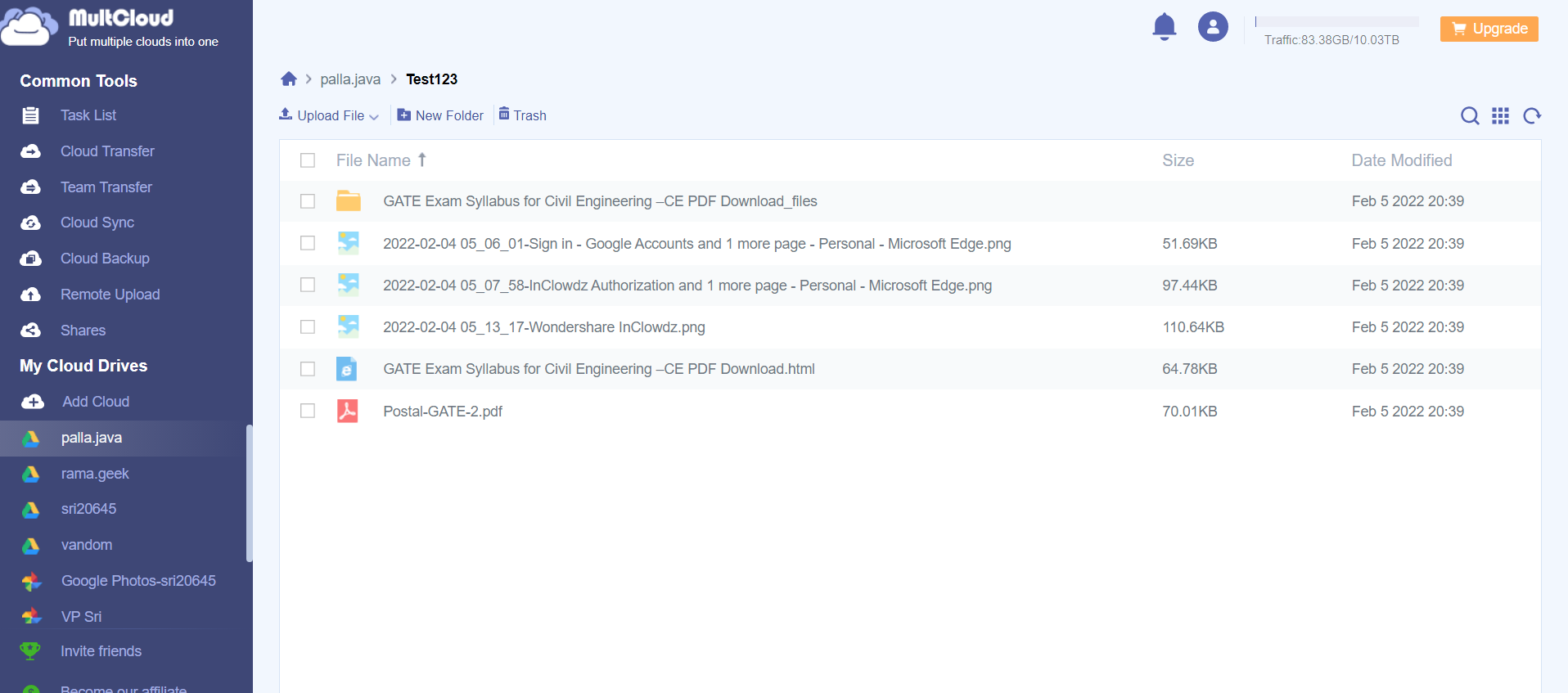Click Postal-GATE-2.pdf file name
1568x693 pixels.
click(443, 412)
